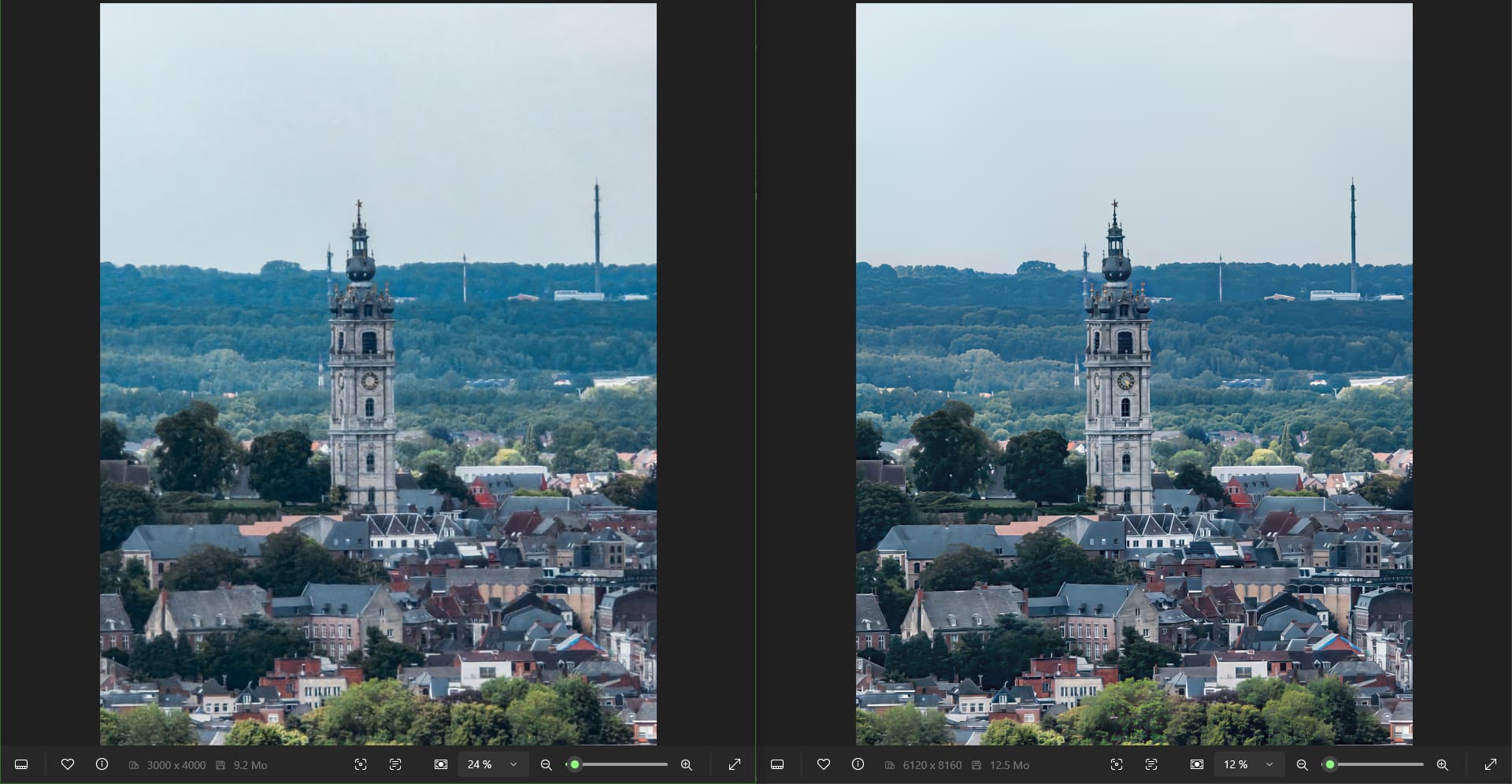Image resolution: width=1512 pixels, height=784 pixels.
Task: Open visual search in the right viewer
Action: click(x=1117, y=764)
